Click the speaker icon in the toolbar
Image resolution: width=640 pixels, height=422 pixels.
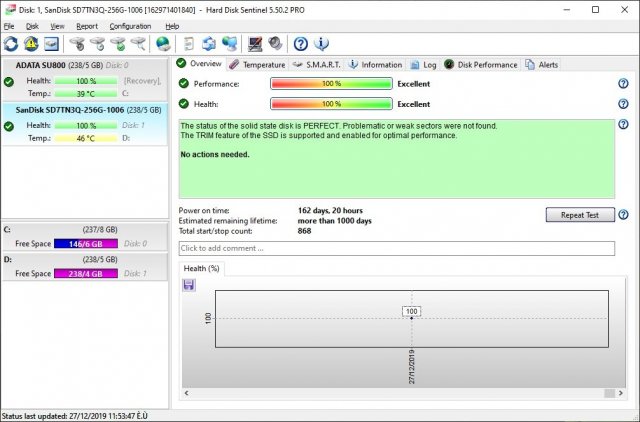point(275,44)
